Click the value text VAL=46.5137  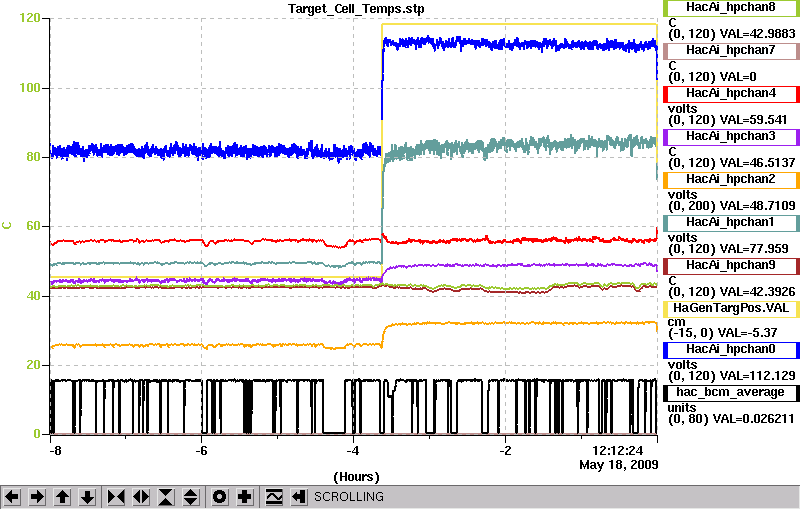(x=757, y=163)
